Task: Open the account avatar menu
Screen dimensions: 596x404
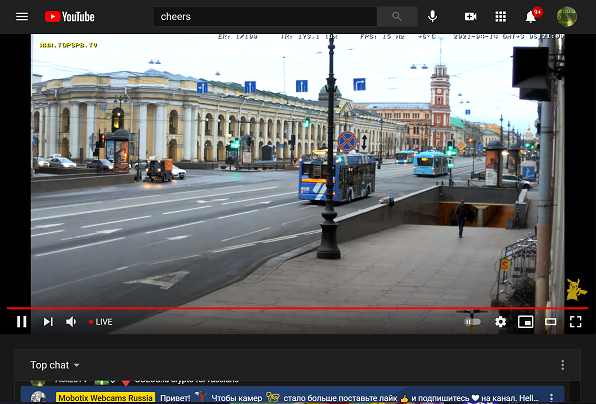Action: pyautogui.click(x=566, y=17)
